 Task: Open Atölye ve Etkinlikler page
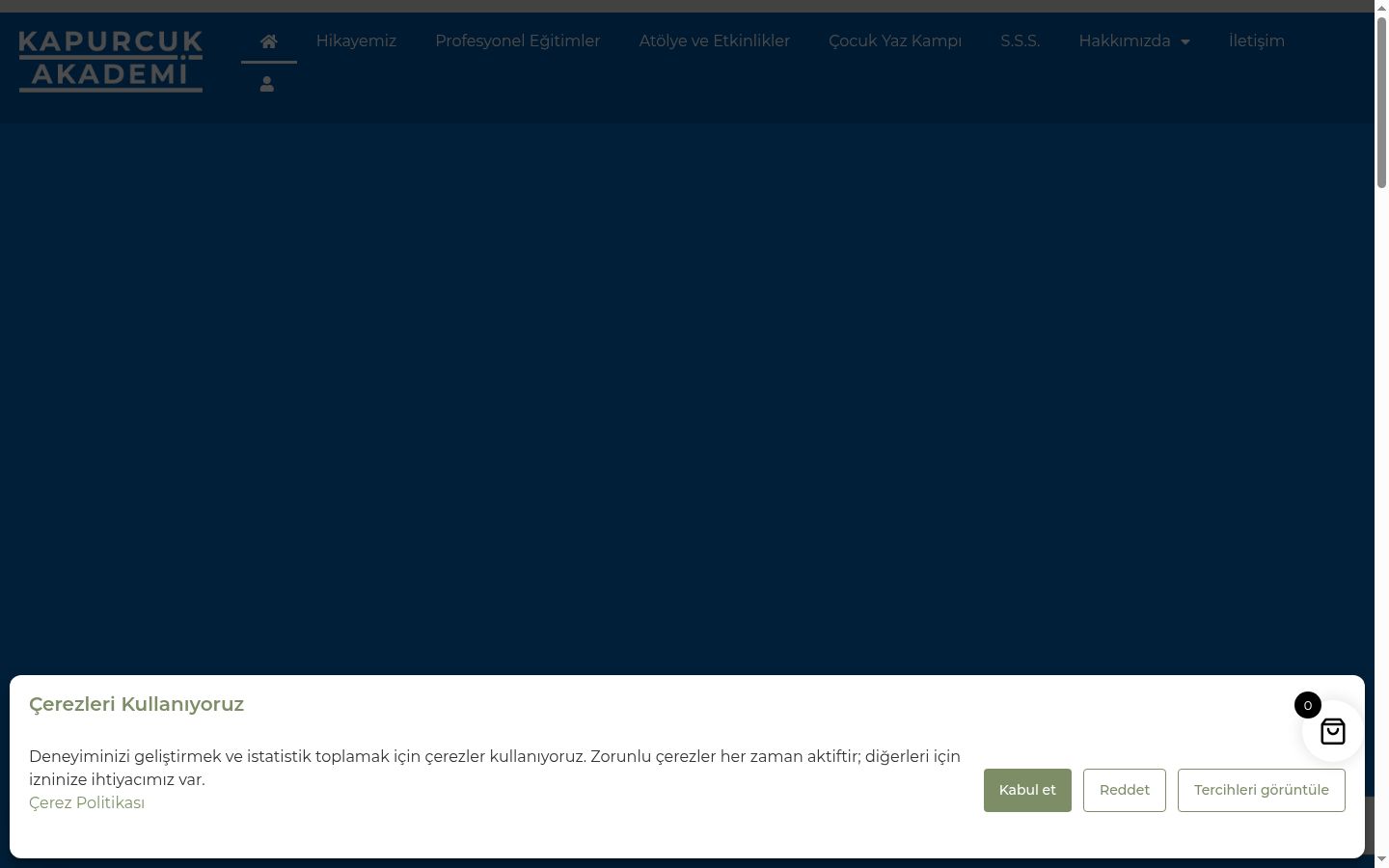(714, 41)
